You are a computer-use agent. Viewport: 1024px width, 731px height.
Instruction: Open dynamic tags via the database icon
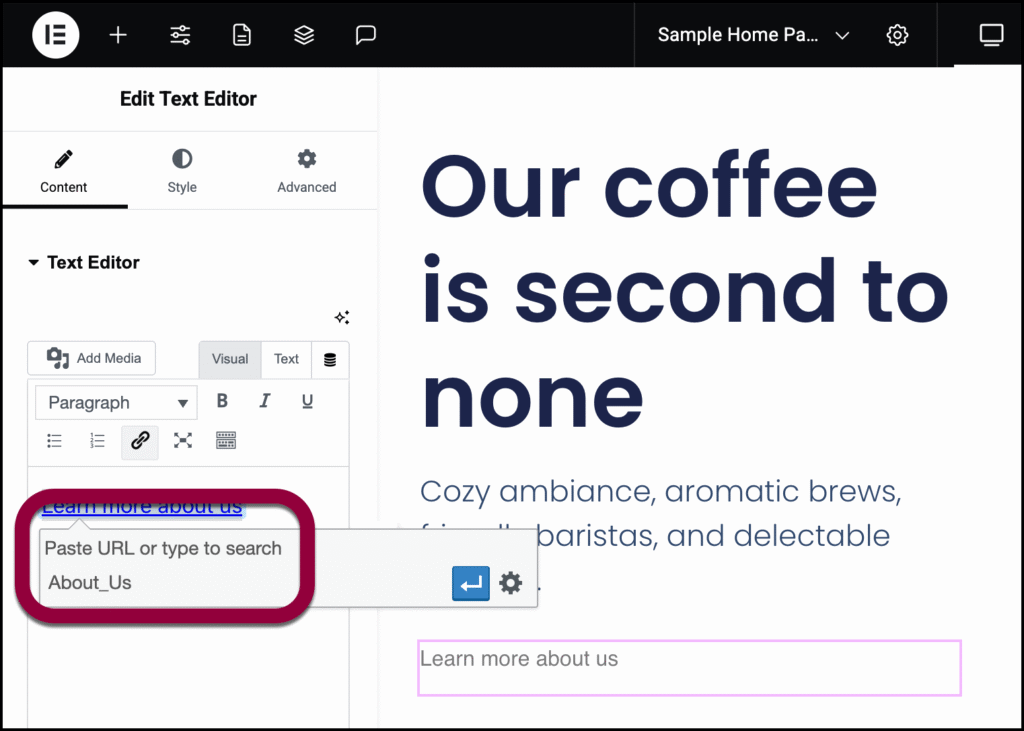(330, 359)
